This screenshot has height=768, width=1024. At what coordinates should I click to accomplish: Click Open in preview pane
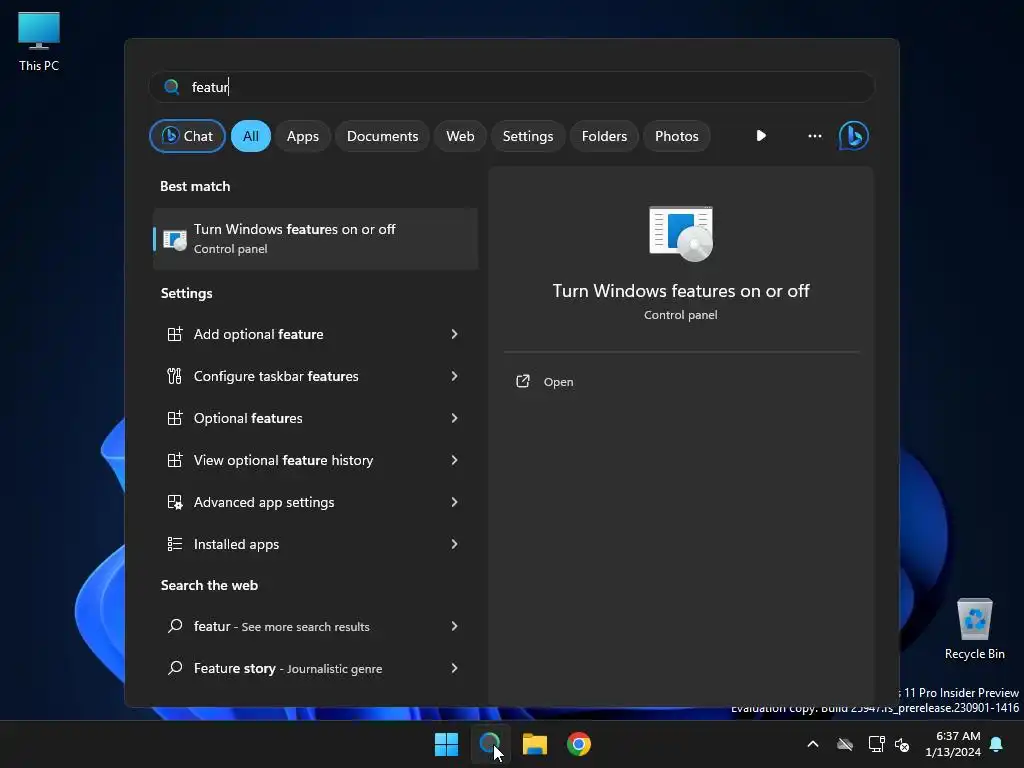[558, 382]
